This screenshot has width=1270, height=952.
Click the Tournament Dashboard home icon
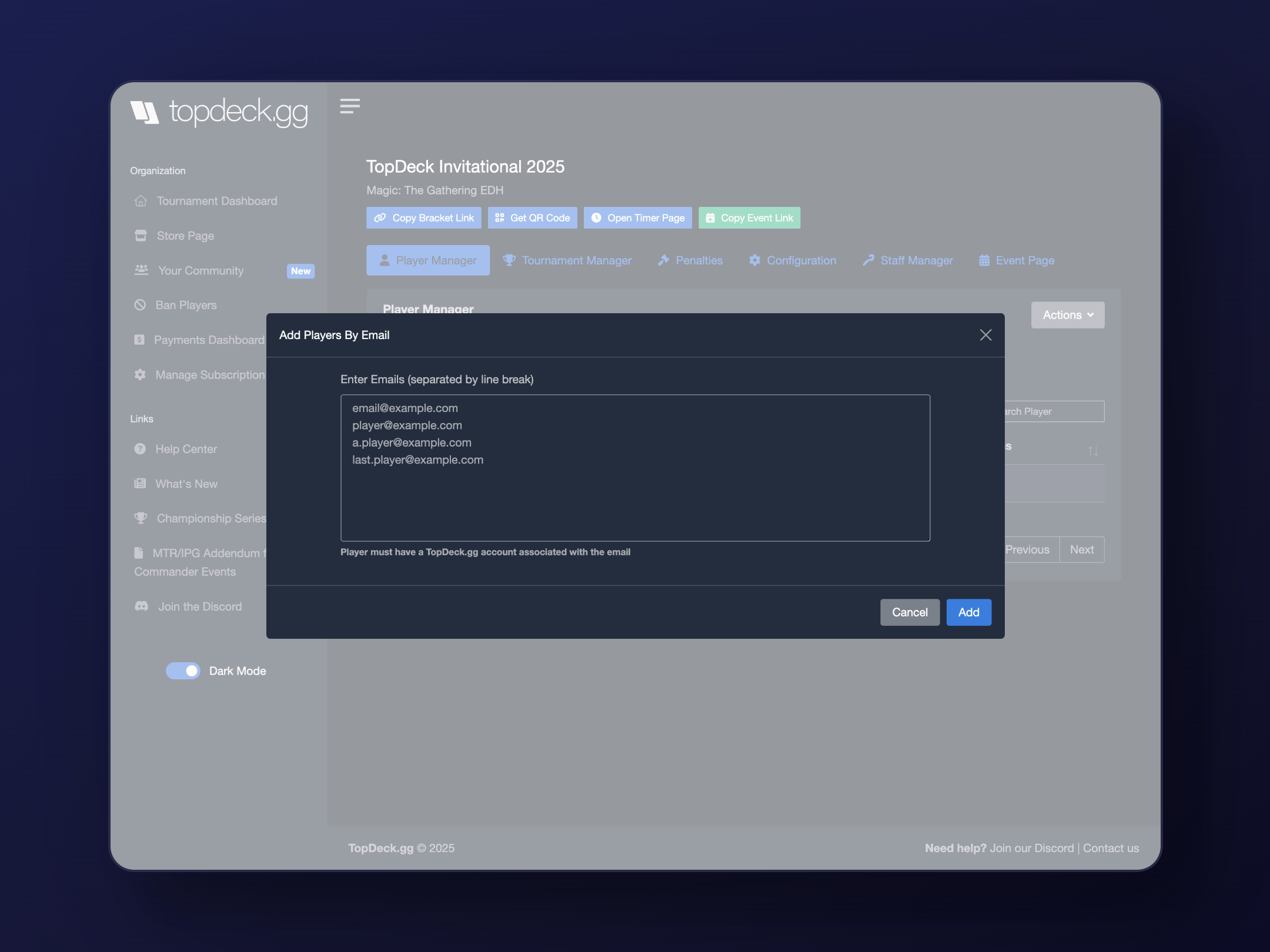click(141, 201)
